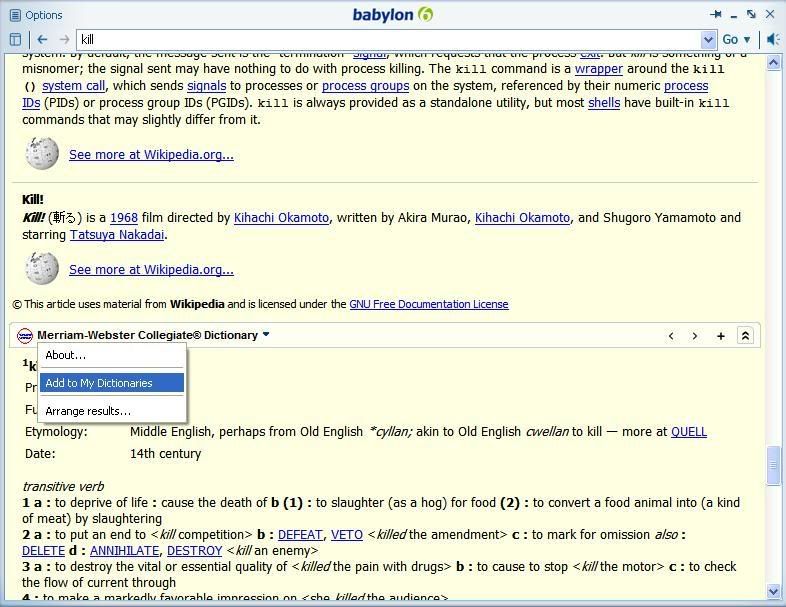Click the 14th century date text
The height and width of the screenshot is (607, 786).
(165, 454)
